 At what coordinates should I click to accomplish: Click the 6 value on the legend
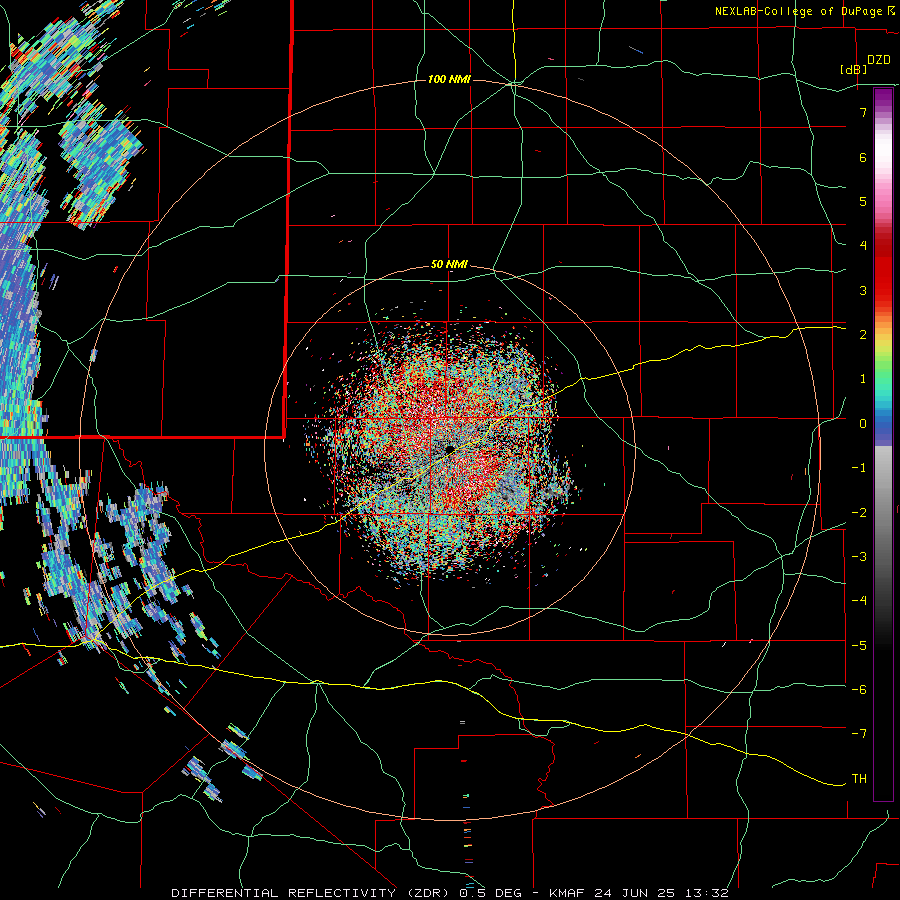(862, 157)
